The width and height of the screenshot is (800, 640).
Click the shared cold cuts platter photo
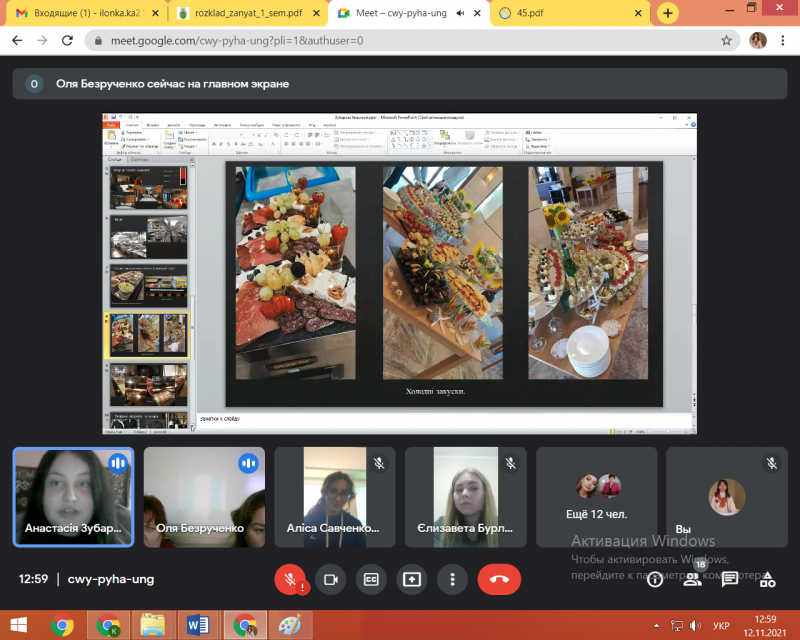pos(295,273)
